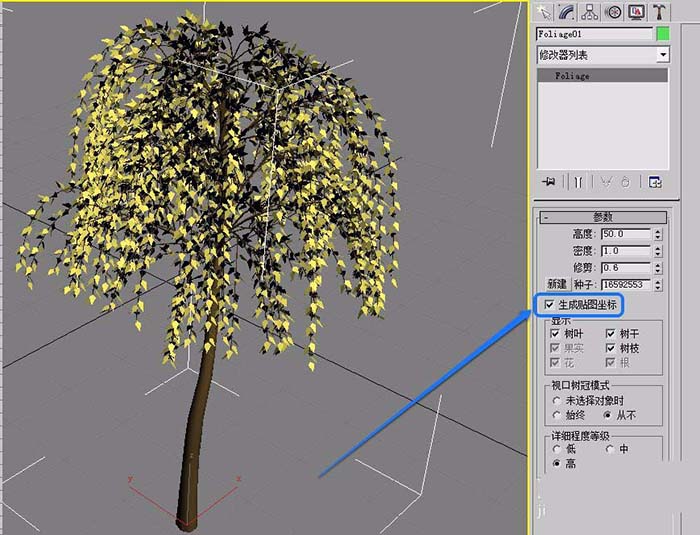Click the 种子 spinner arrows
The height and width of the screenshot is (535, 700).
click(658, 284)
